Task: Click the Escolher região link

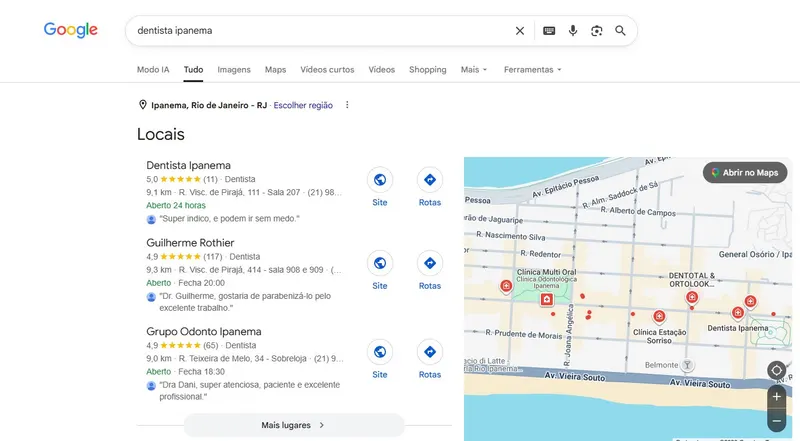Action: click(303, 105)
